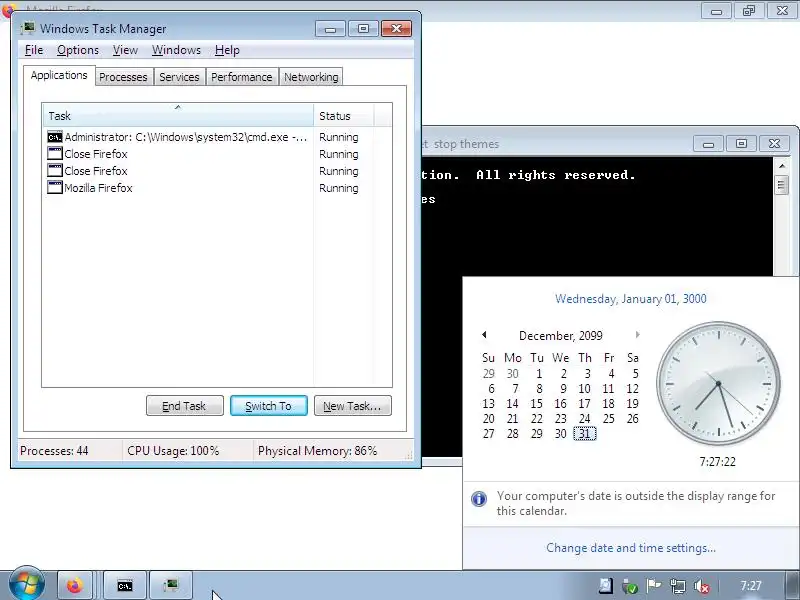Go to the previous month in calendar
Viewport: 800px width, 600px height.
484,335
